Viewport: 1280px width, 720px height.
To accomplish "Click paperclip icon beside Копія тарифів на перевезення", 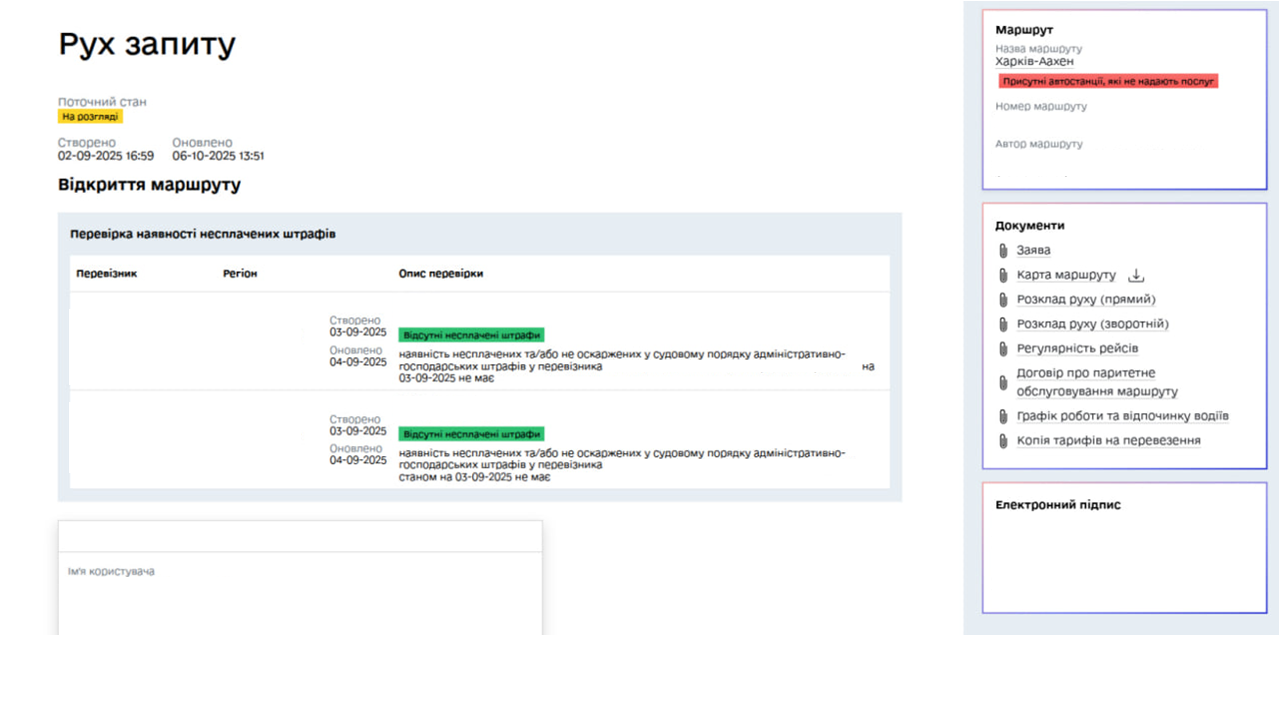I will [1003, 441].
